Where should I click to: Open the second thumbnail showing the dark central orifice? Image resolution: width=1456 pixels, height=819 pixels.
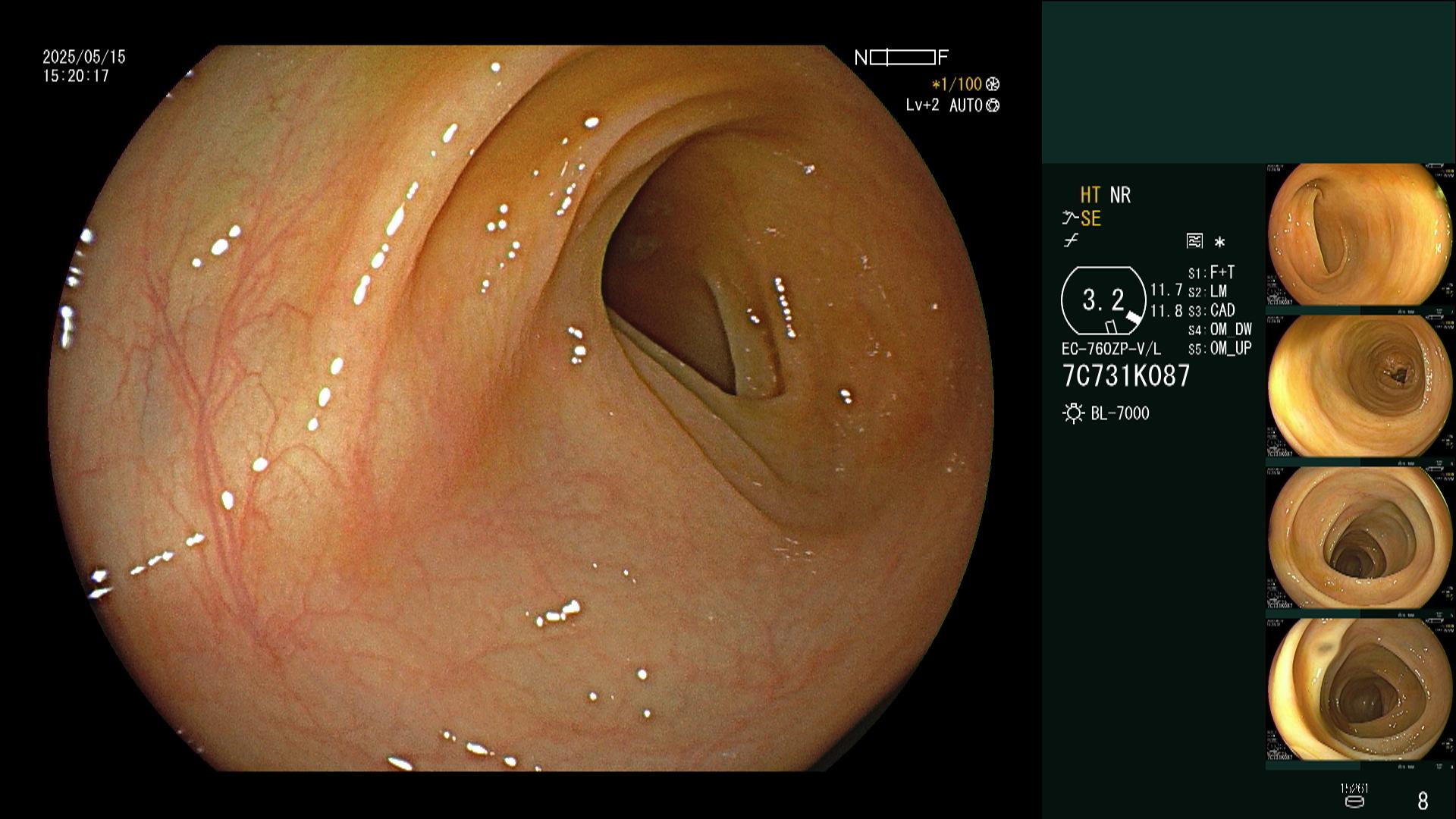pos(1360,386)
